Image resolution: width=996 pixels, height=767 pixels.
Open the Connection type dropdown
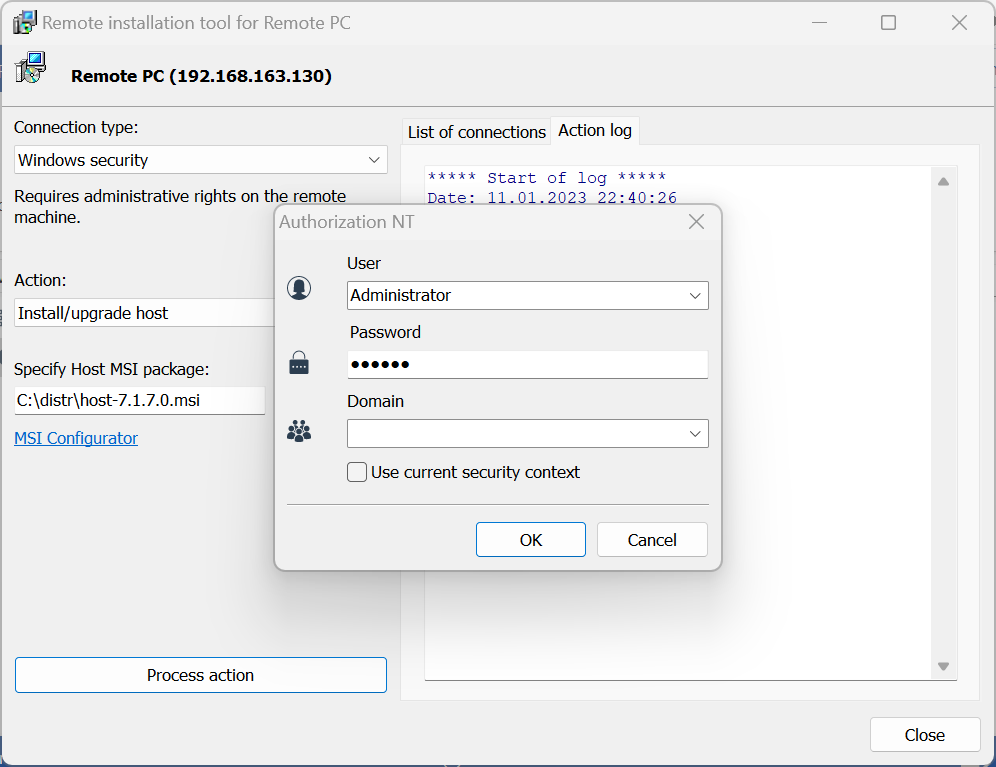click(x=200, y=160)
